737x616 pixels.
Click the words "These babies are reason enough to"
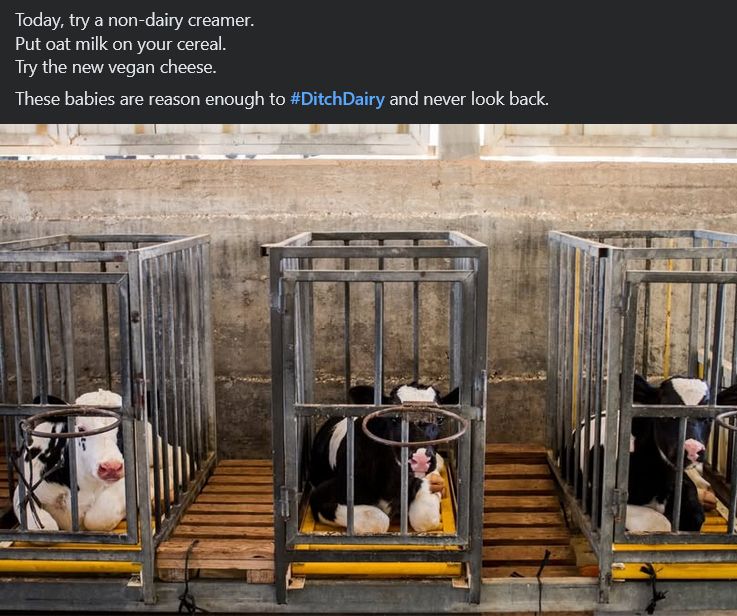[150, 99]
